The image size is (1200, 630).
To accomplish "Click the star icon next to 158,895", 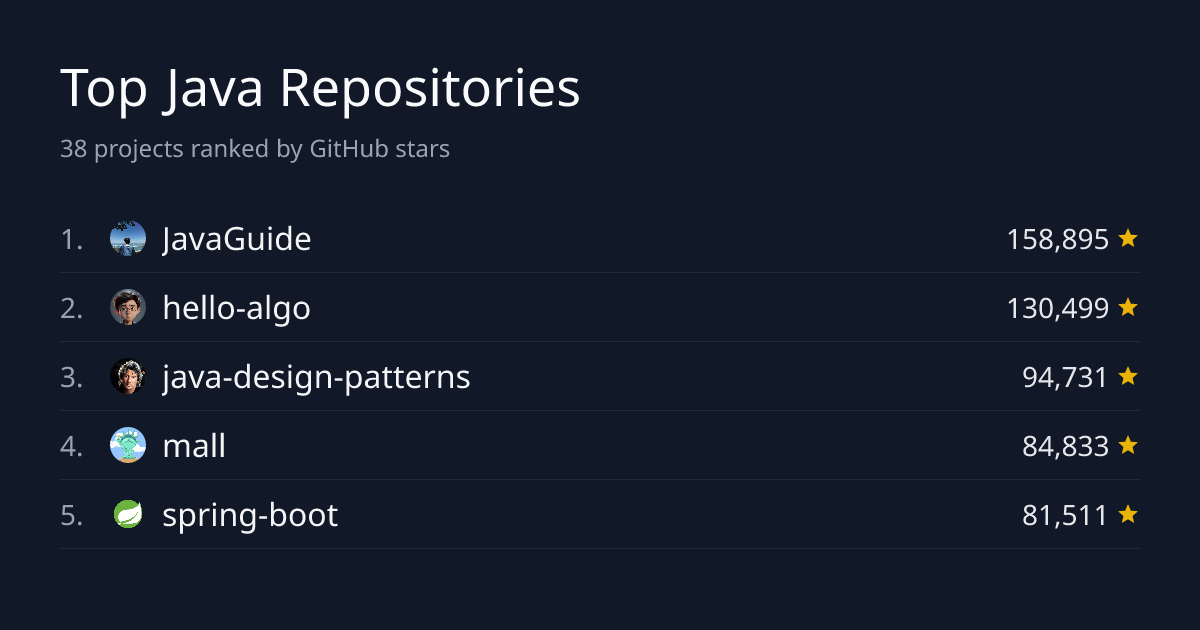I will [x=1128, y=238].
